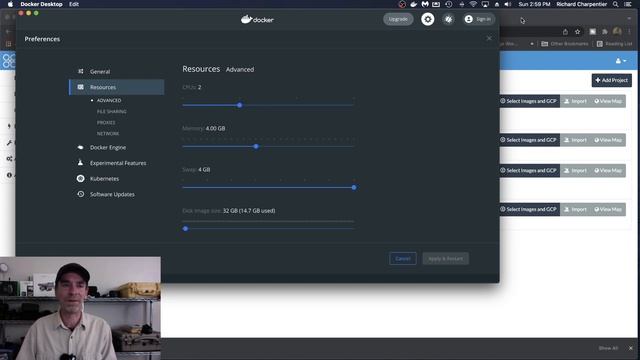Open Reading List in browser bookmarks bar
Viewport: 640px width, 360px height.
click(614, 44)
